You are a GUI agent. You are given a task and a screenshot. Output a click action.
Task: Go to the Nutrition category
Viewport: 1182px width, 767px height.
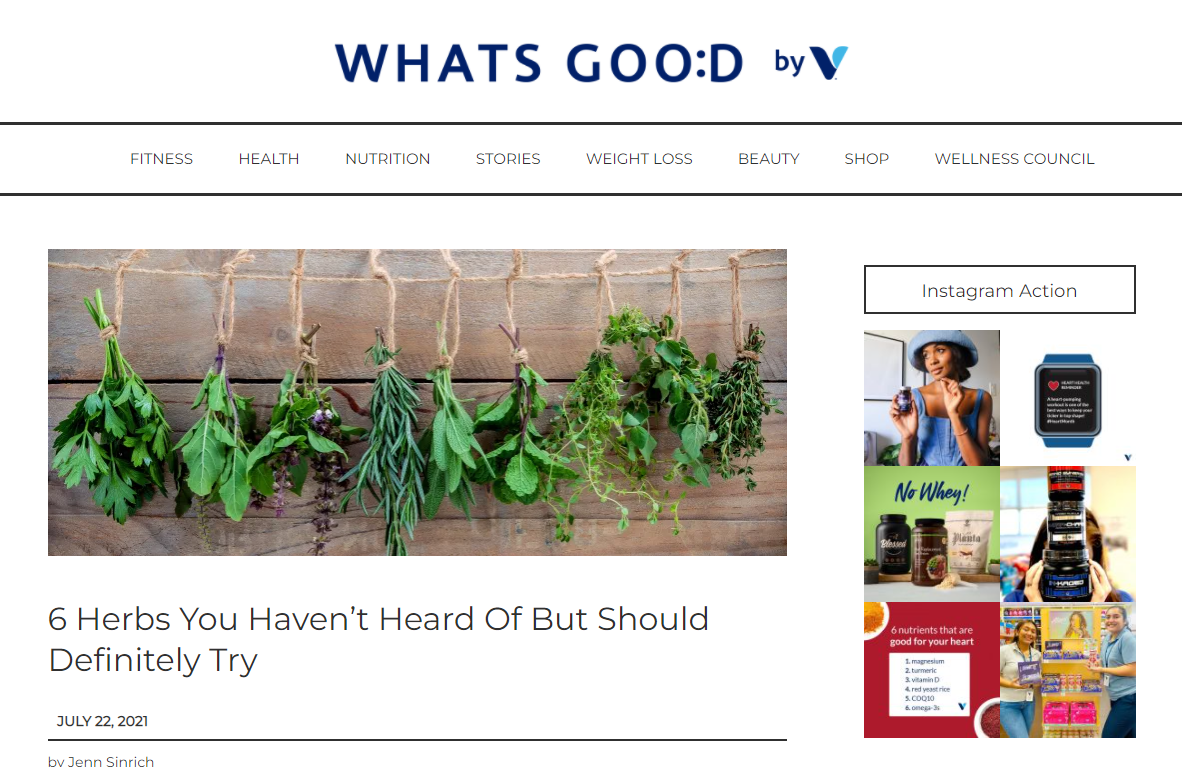(387, 159)
